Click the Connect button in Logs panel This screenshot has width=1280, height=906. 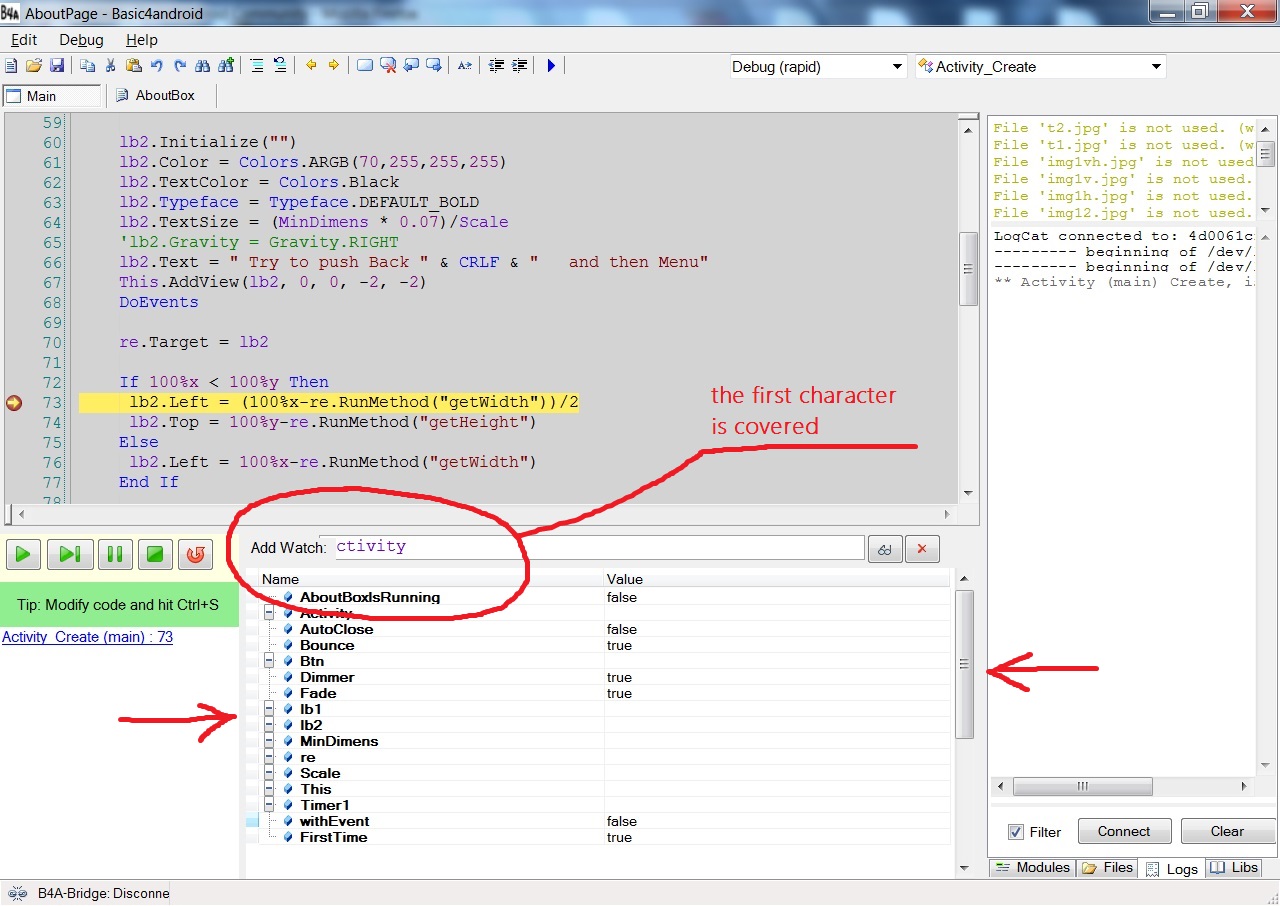(x=1124, y=832)
